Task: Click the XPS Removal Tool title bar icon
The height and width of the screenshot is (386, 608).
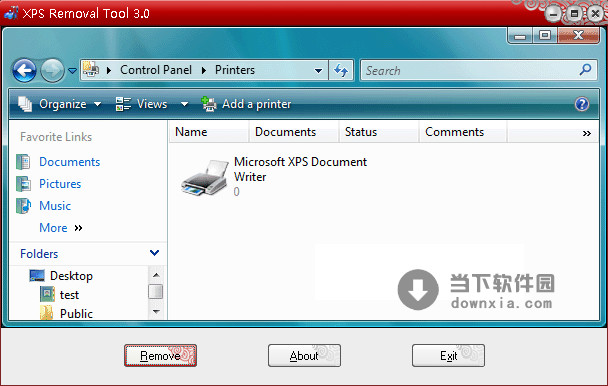Action: point(11,13)
